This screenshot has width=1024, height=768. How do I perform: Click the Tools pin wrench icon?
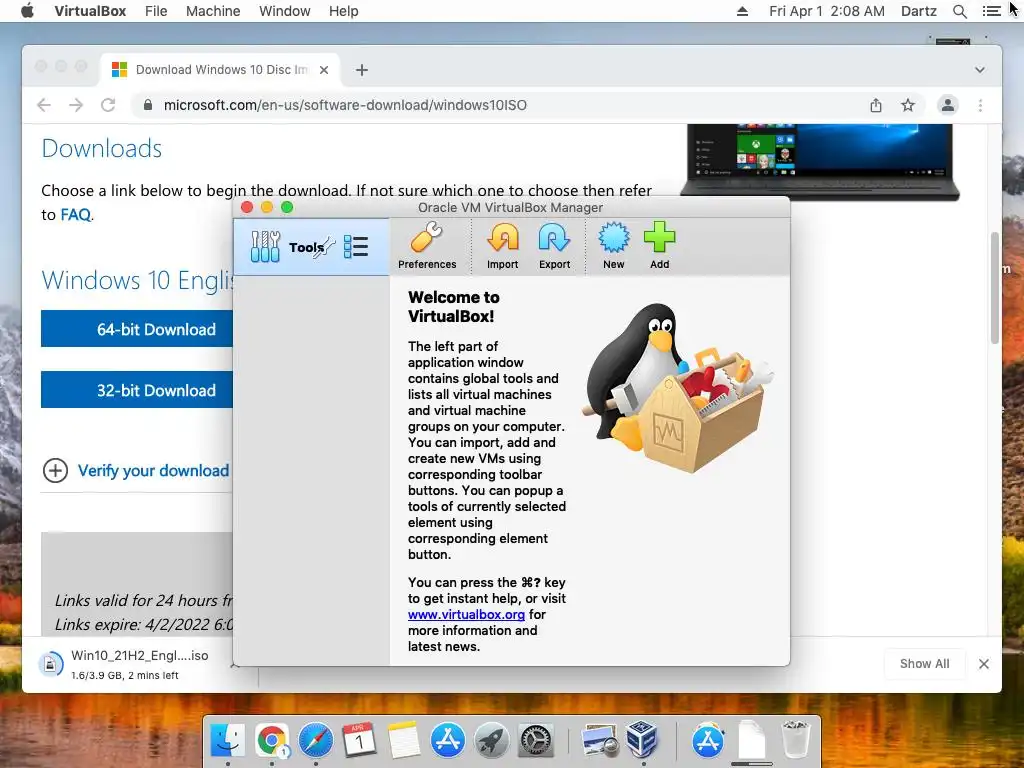[x=324, y=247]
